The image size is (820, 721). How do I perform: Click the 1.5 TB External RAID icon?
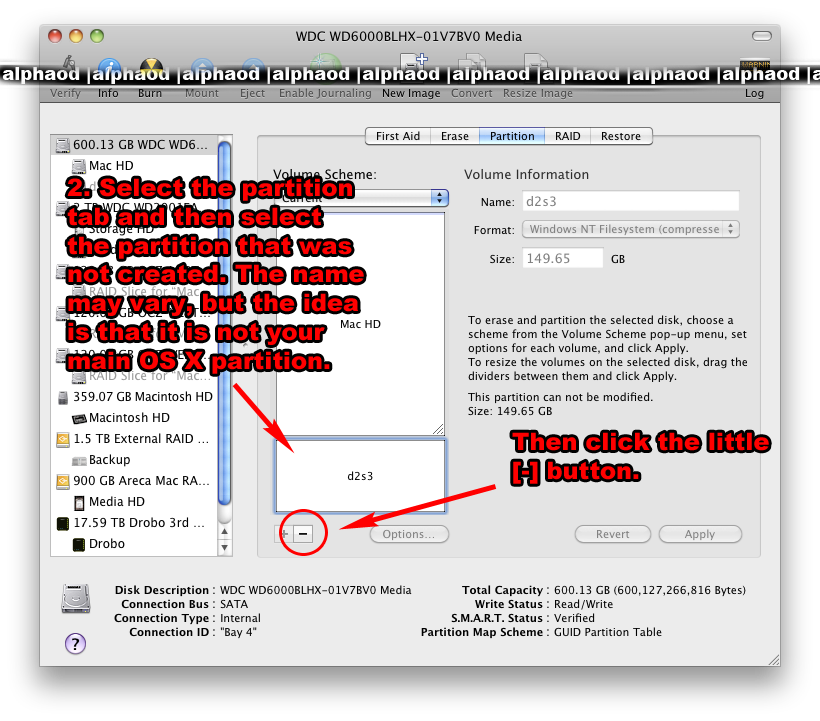[63, 439]
